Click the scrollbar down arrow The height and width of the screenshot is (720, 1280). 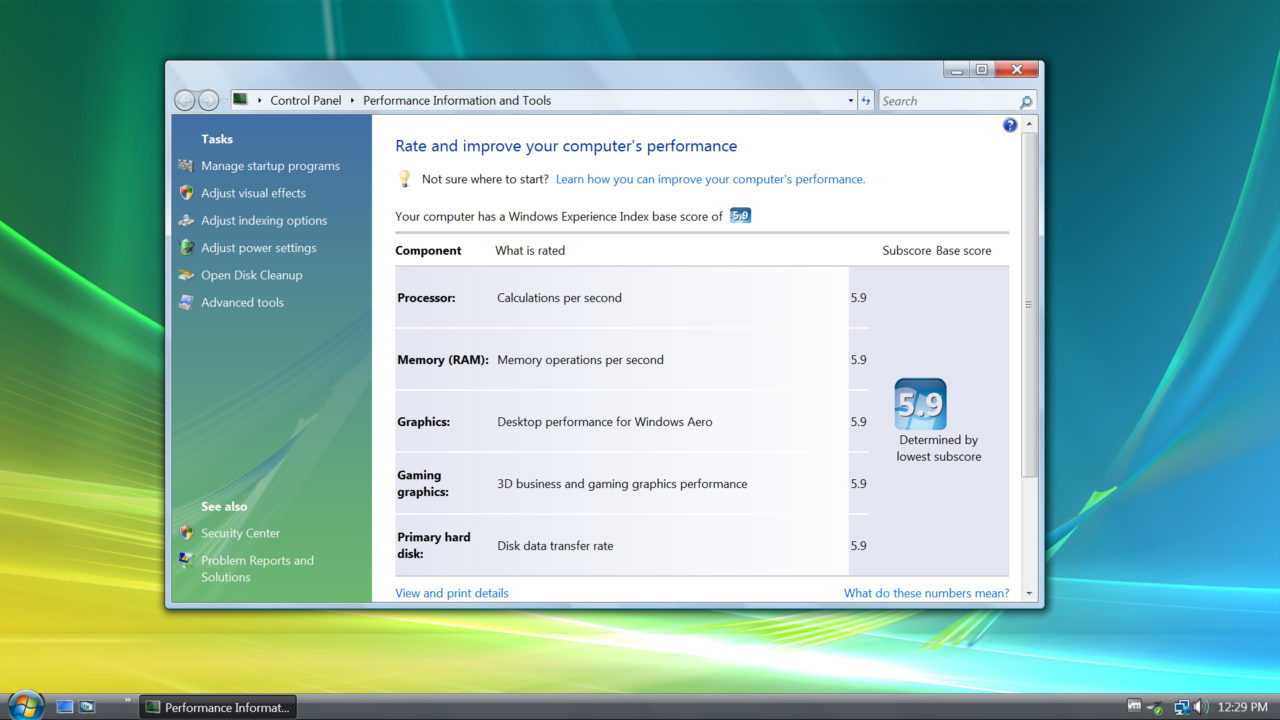[1030, 593]
